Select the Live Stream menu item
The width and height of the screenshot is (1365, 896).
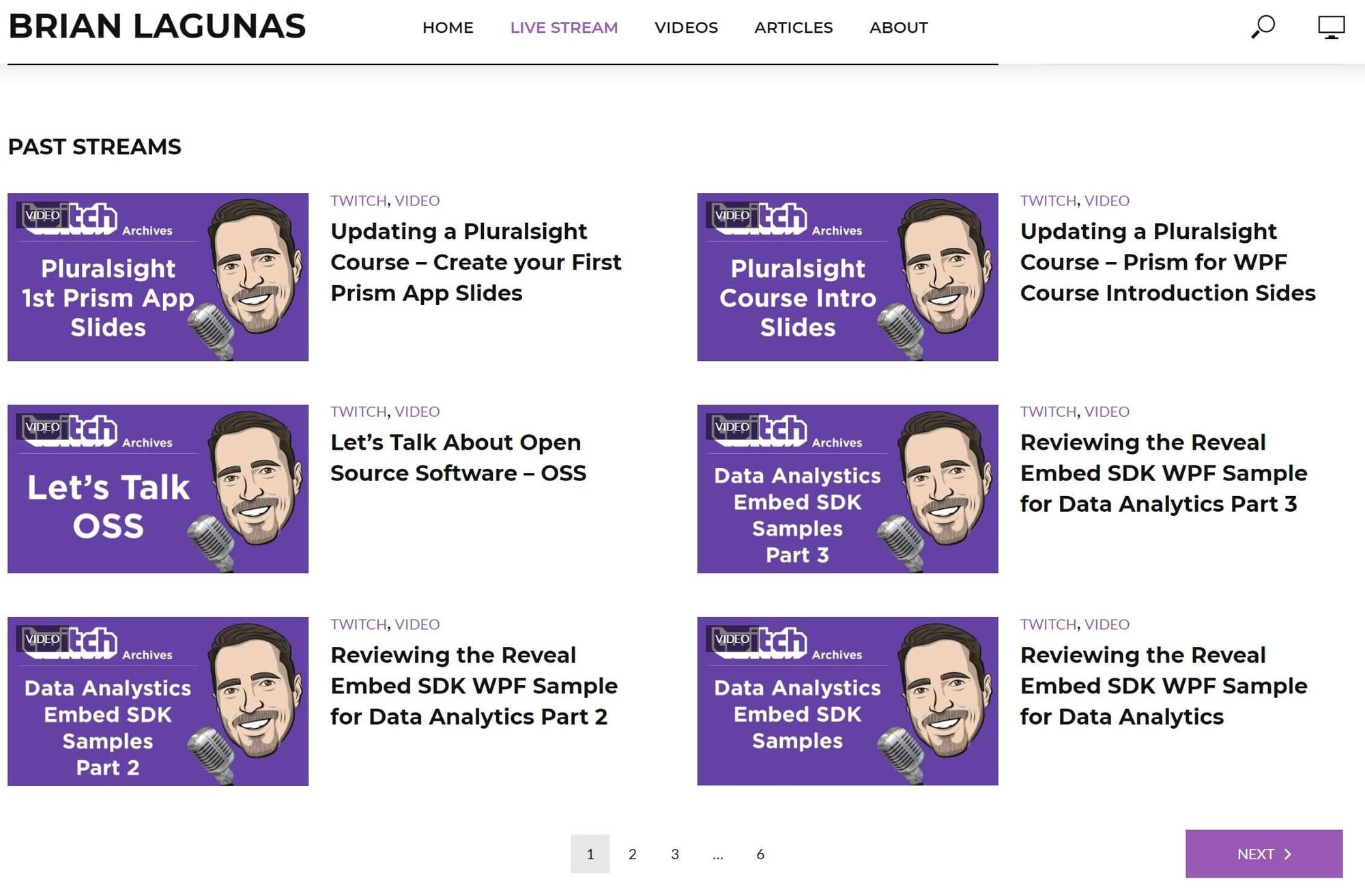pos(564,28)
